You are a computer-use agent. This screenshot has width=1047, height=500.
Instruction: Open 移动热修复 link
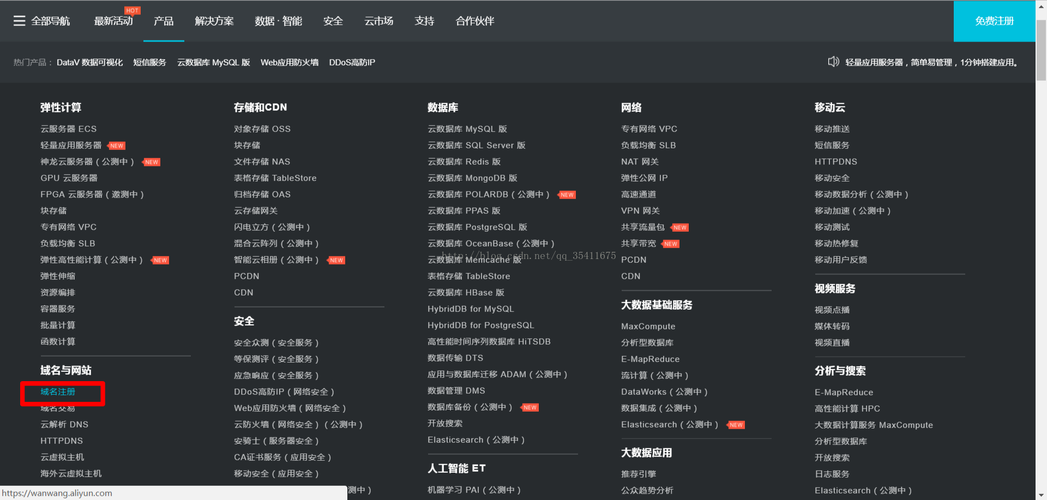837,243
